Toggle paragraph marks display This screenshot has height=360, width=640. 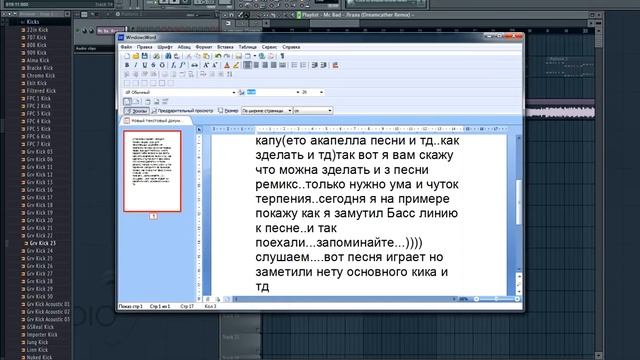point(282,56)
